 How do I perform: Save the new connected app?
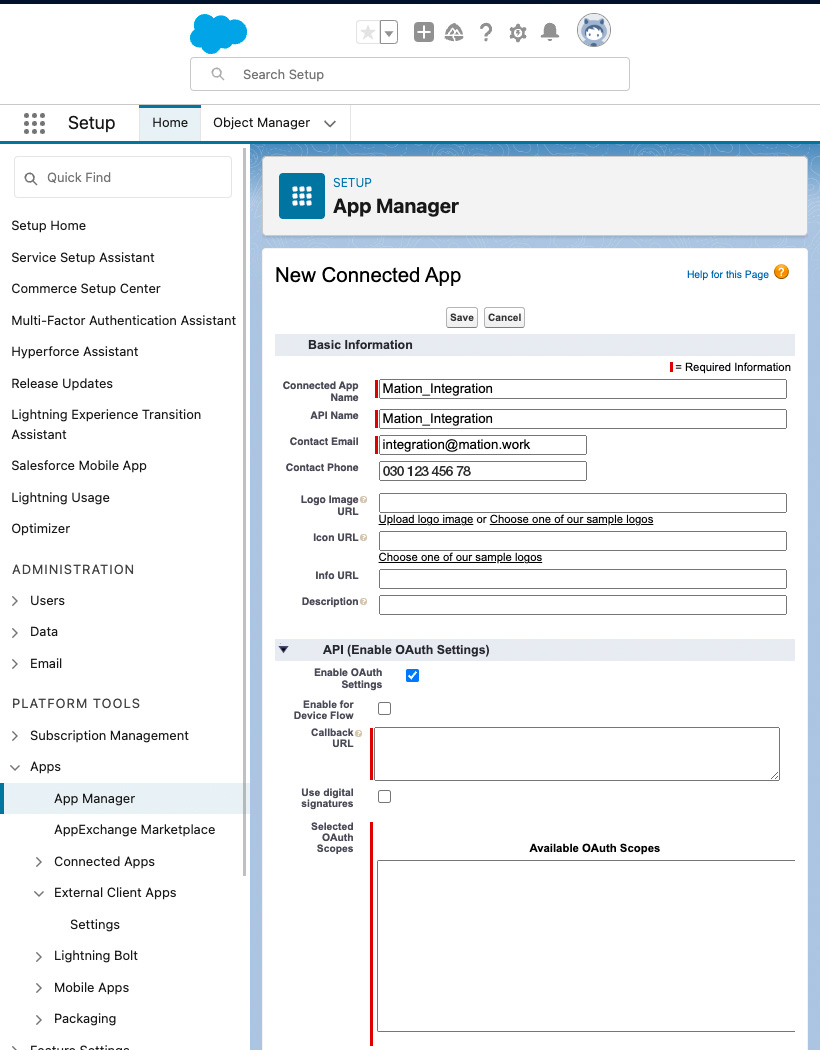tap(462, 317)
